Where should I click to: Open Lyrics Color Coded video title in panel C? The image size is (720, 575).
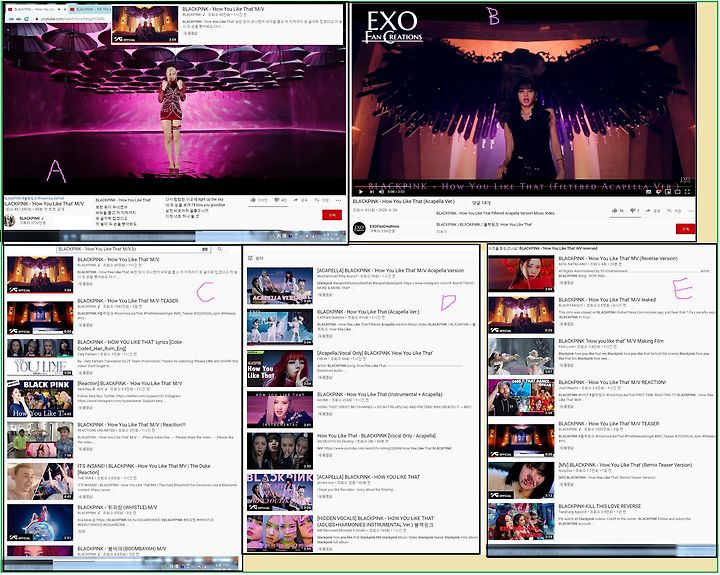(130, 345)
